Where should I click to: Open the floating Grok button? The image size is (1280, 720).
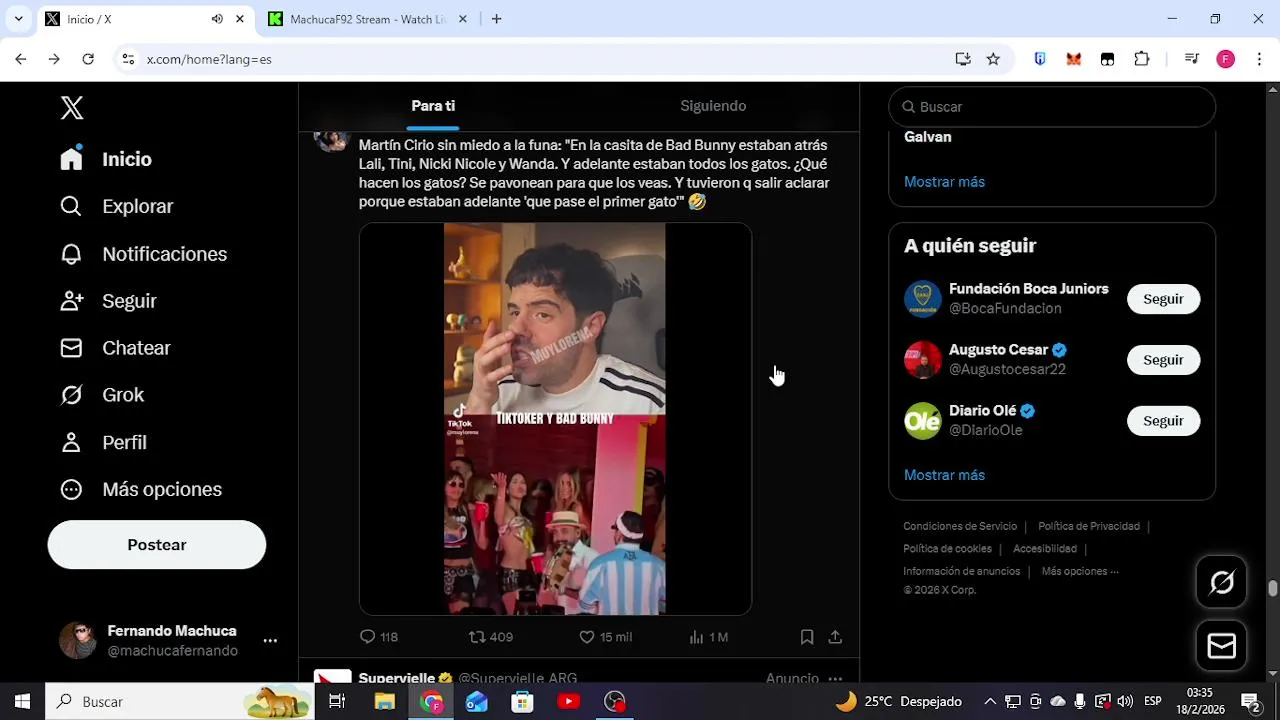(x=1222, y=582)
